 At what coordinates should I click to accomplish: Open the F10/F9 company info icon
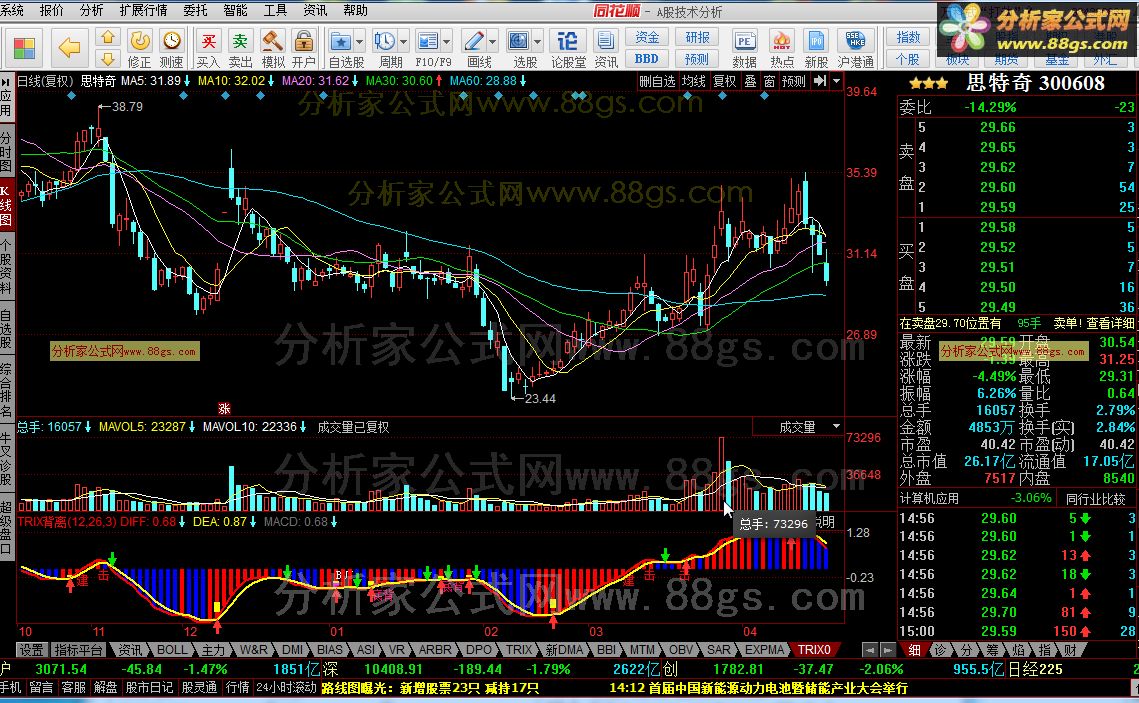coord(429,41)
